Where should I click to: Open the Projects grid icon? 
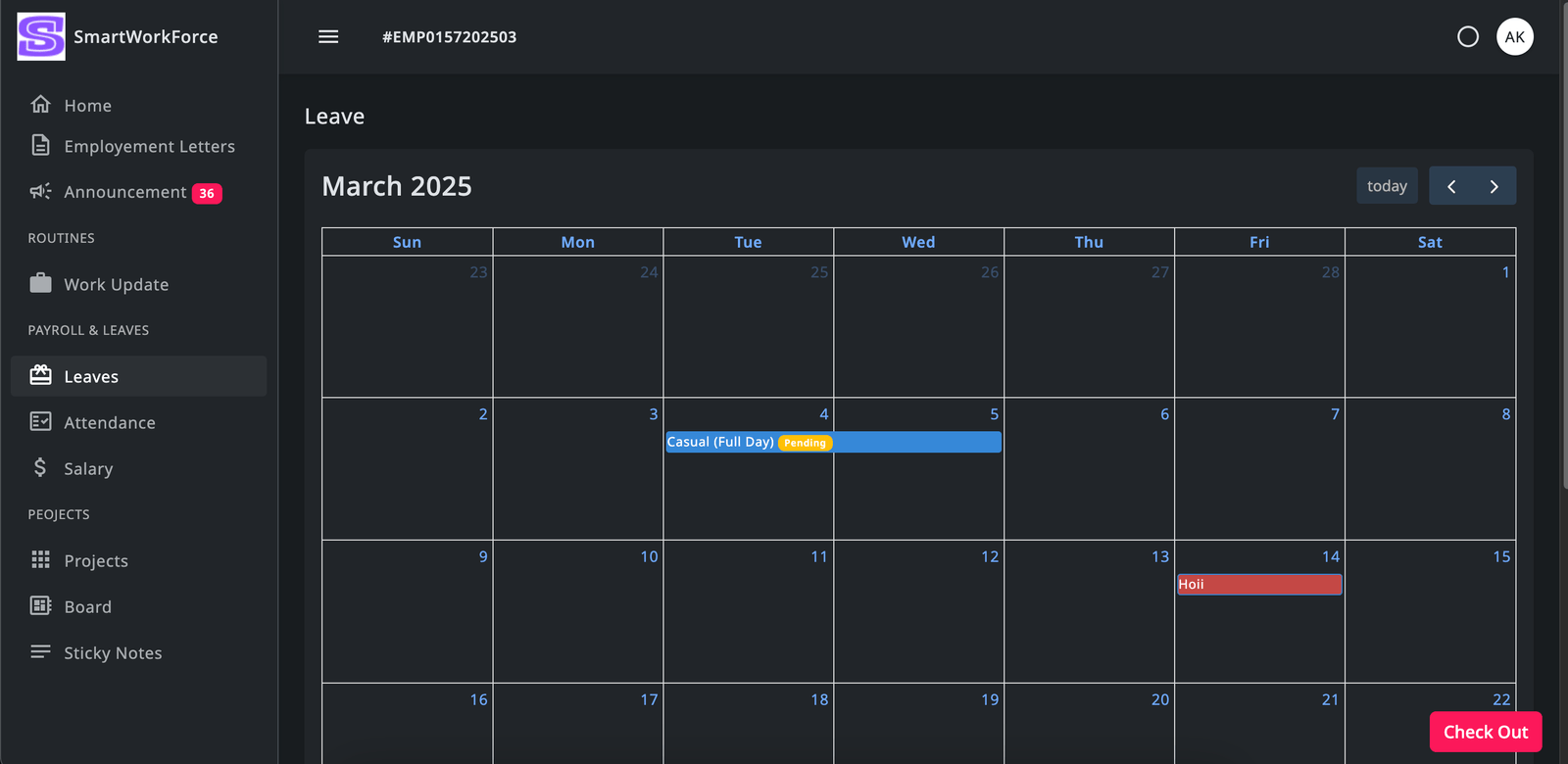[40, 560]
